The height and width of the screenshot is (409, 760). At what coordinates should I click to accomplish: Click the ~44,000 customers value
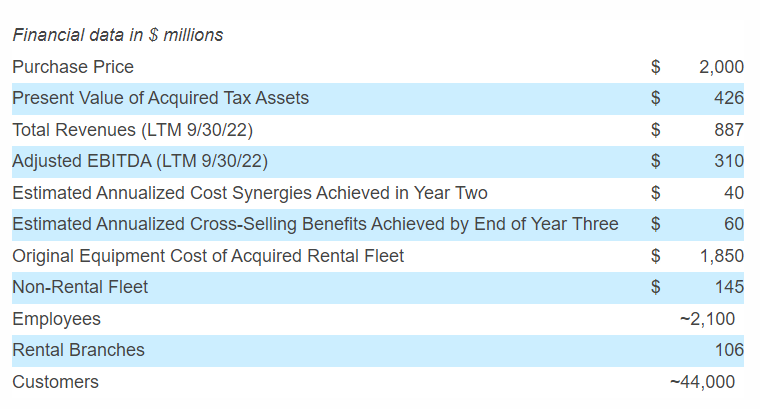coord(702,382)
